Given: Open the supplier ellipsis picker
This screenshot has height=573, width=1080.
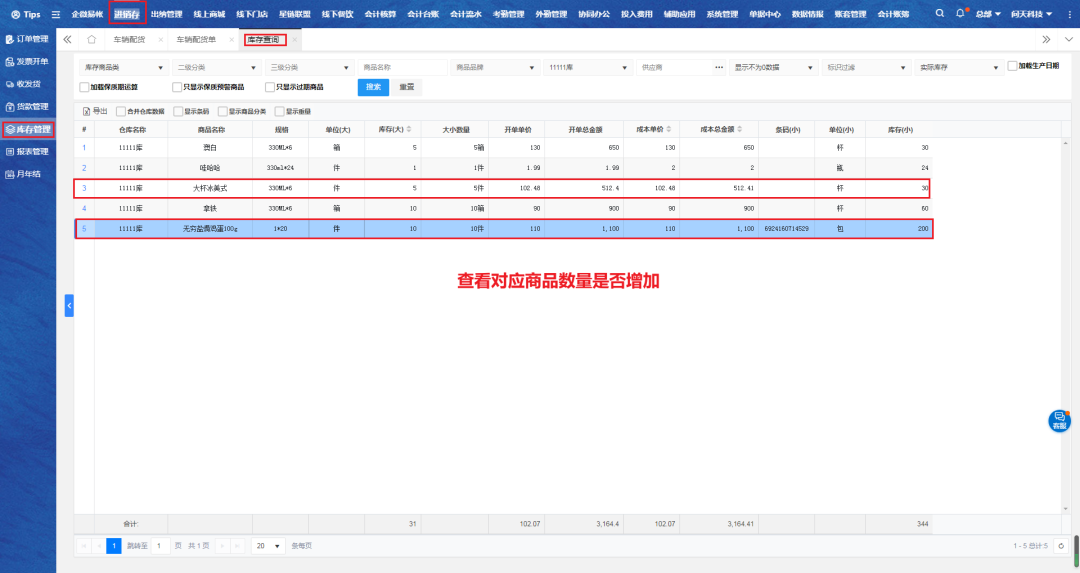Looking at the screenshot, I should [719, 67].
